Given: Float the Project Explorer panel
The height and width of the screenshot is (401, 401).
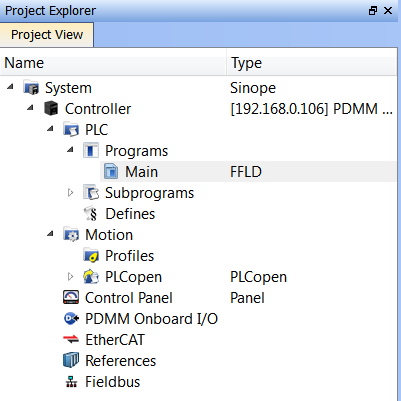Looking at the screenshot, I should [x=373, y=11].
